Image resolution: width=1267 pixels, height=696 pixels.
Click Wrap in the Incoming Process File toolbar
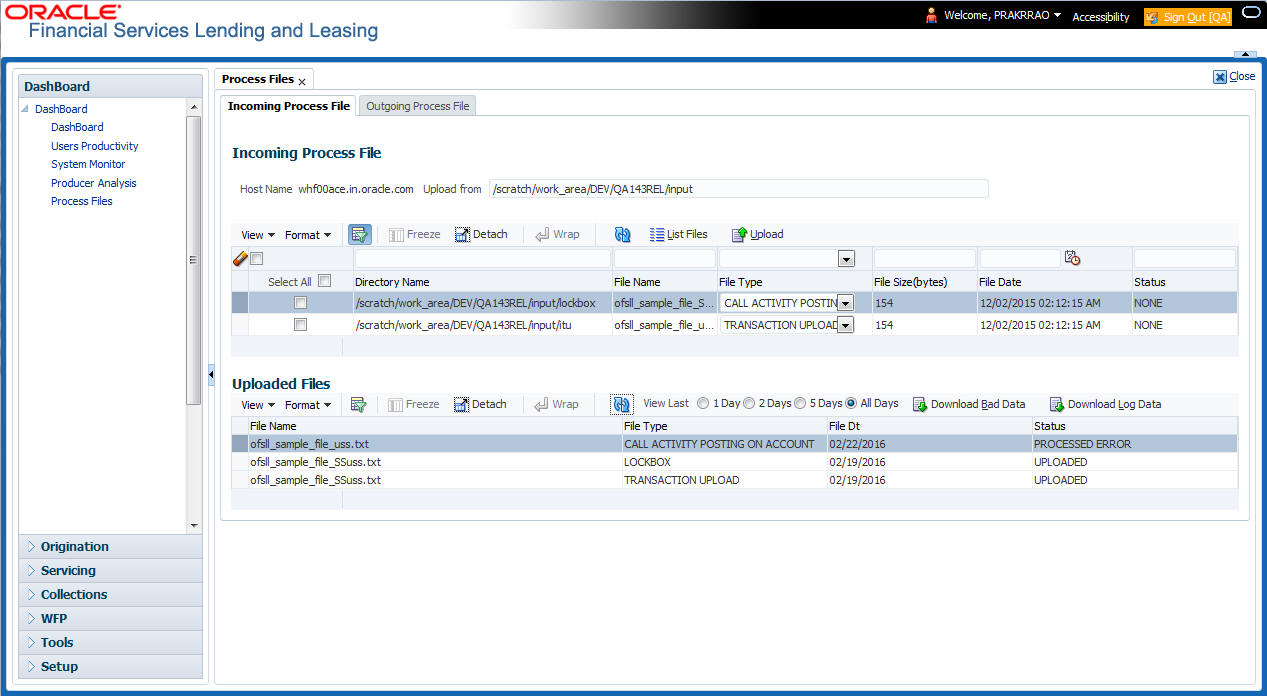coord(557,234)
